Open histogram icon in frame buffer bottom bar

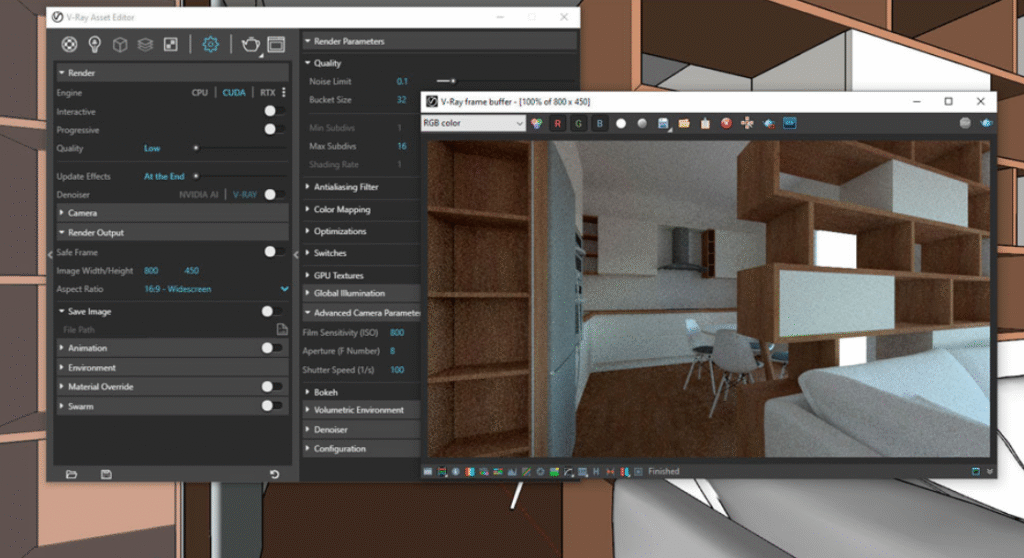coord(512,472)
